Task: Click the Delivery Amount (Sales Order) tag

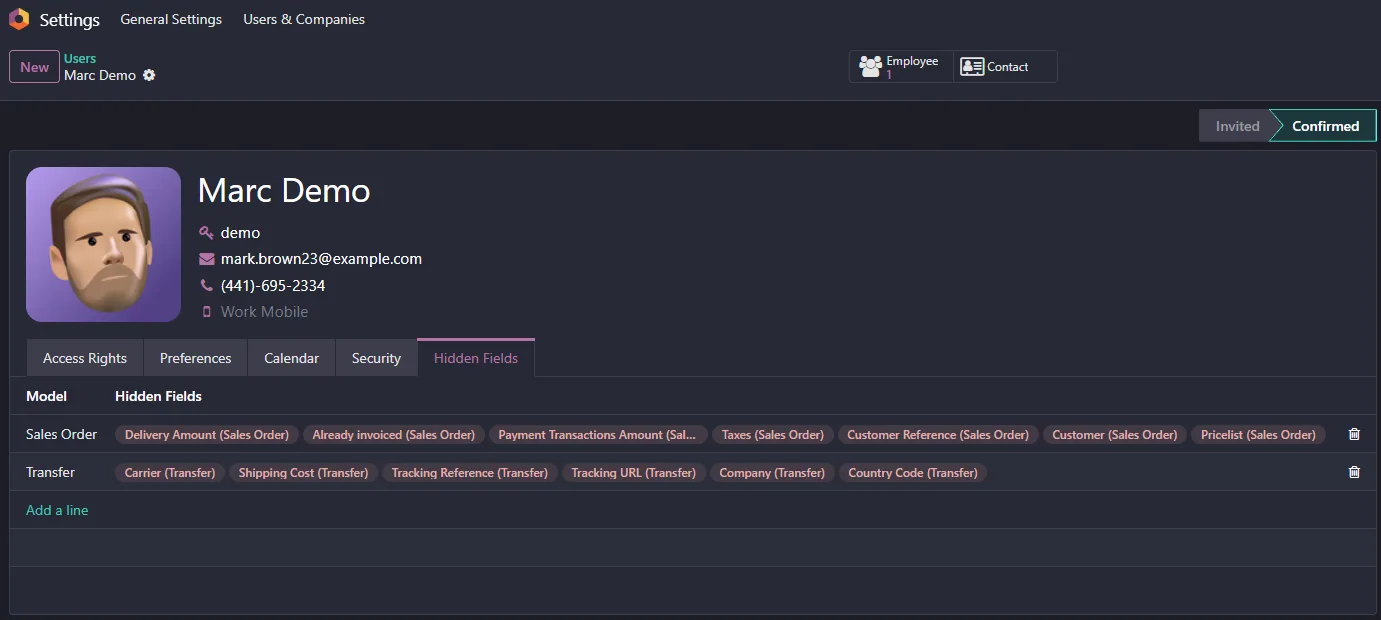Action: 207,434
